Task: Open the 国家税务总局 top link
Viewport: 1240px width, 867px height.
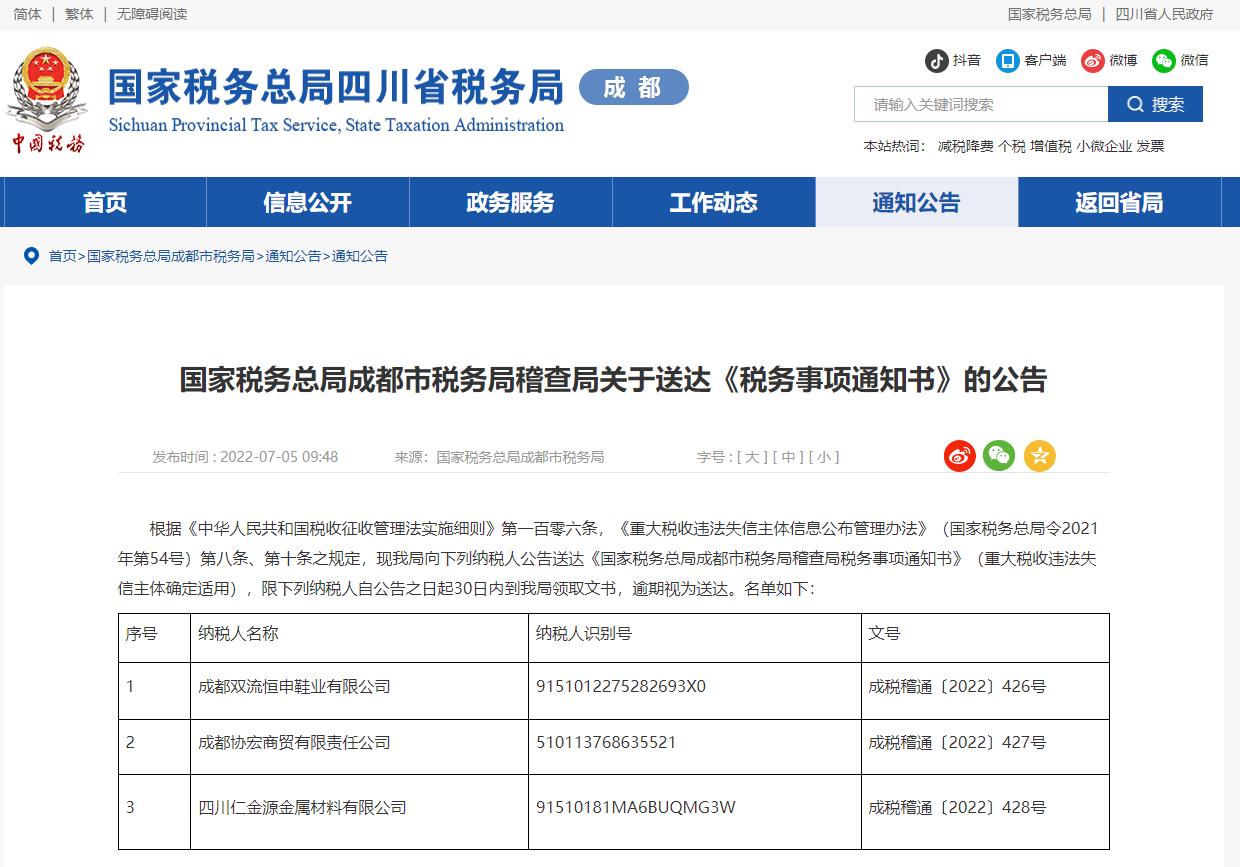Action: pos(1049,14)
